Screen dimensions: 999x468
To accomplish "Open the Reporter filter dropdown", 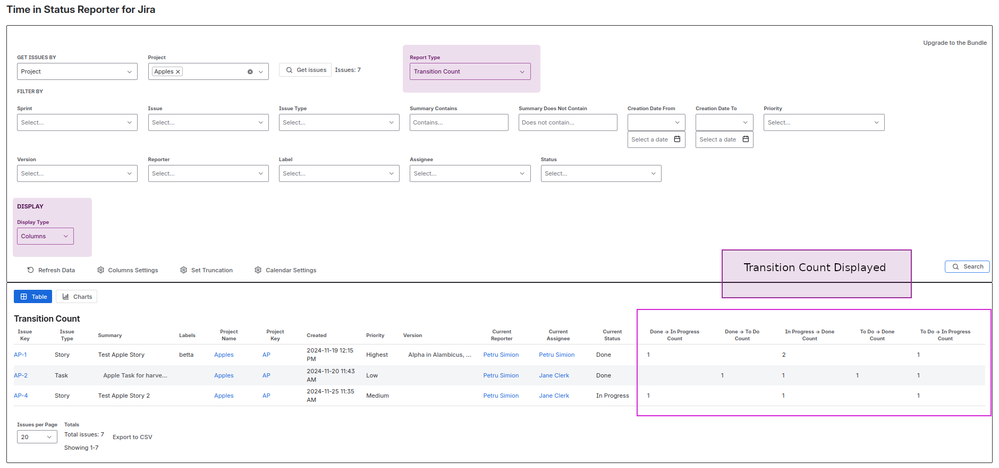I will pos(208,173).
